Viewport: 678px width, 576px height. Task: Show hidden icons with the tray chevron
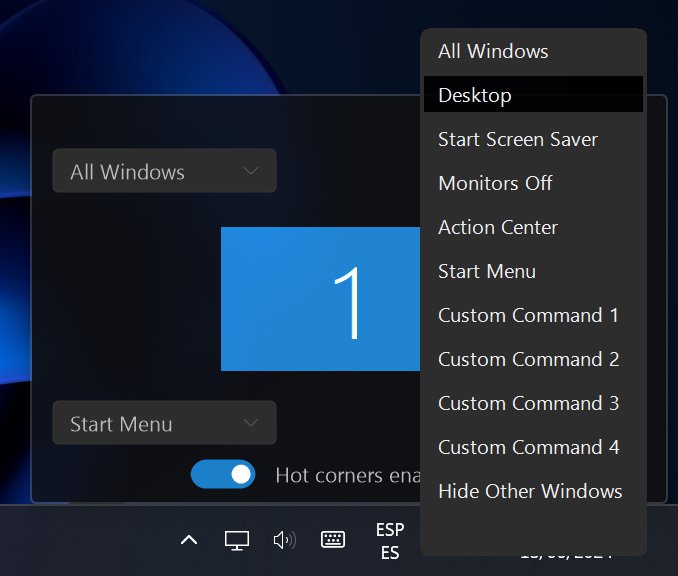click(188, 540)
